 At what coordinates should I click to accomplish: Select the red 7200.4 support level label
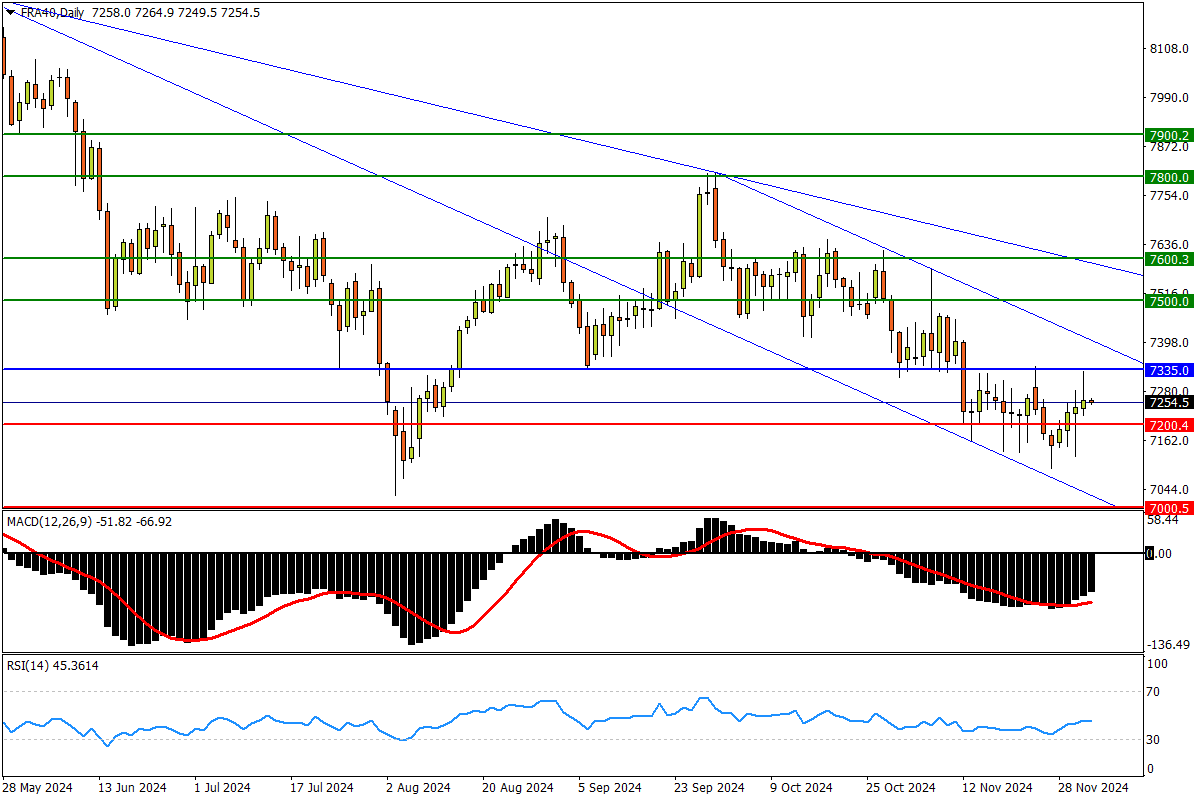tap(1169, 425)
